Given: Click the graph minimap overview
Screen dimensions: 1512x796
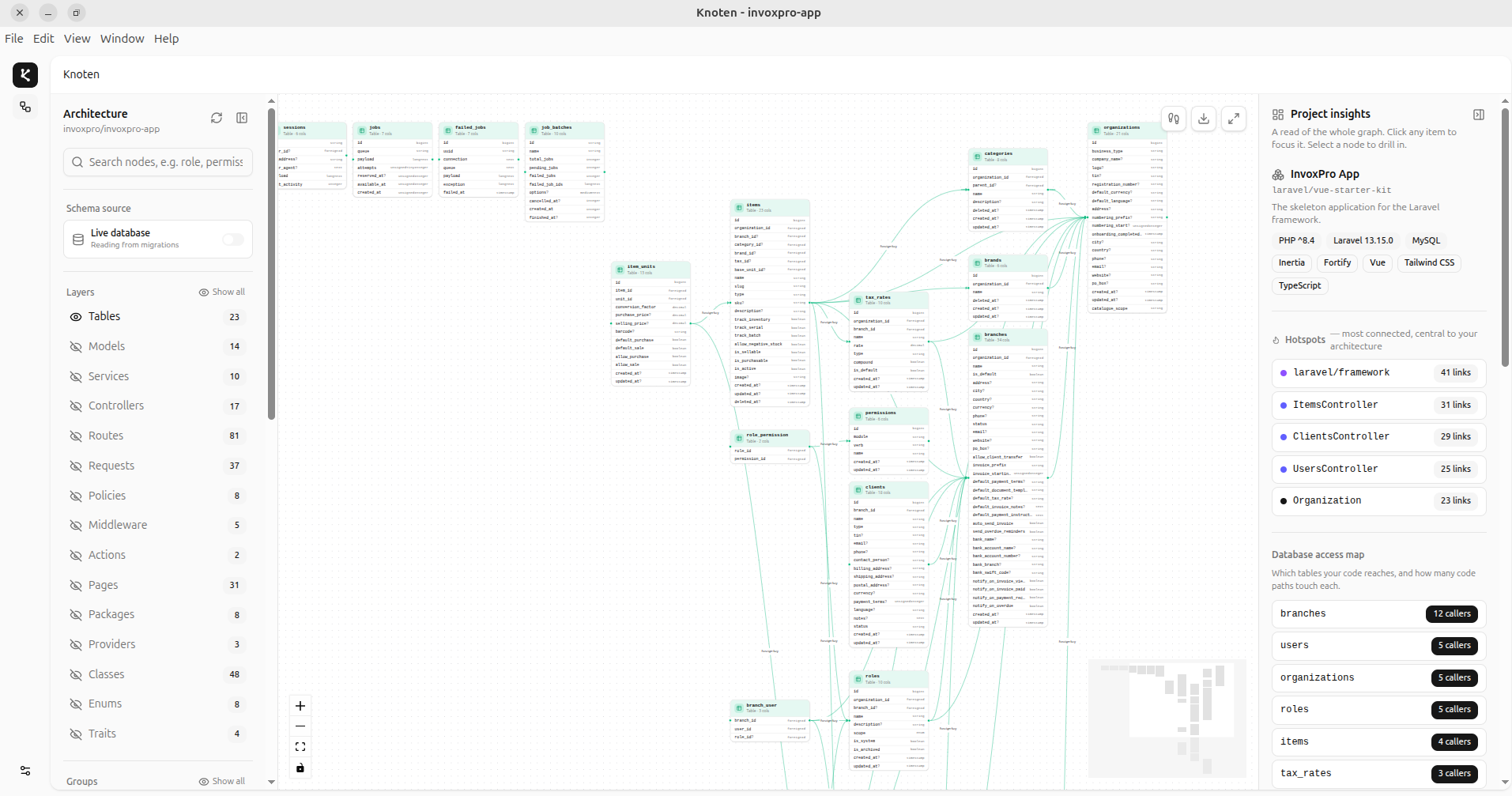Looking at the screenshot, I should [x=1167, y=719].
